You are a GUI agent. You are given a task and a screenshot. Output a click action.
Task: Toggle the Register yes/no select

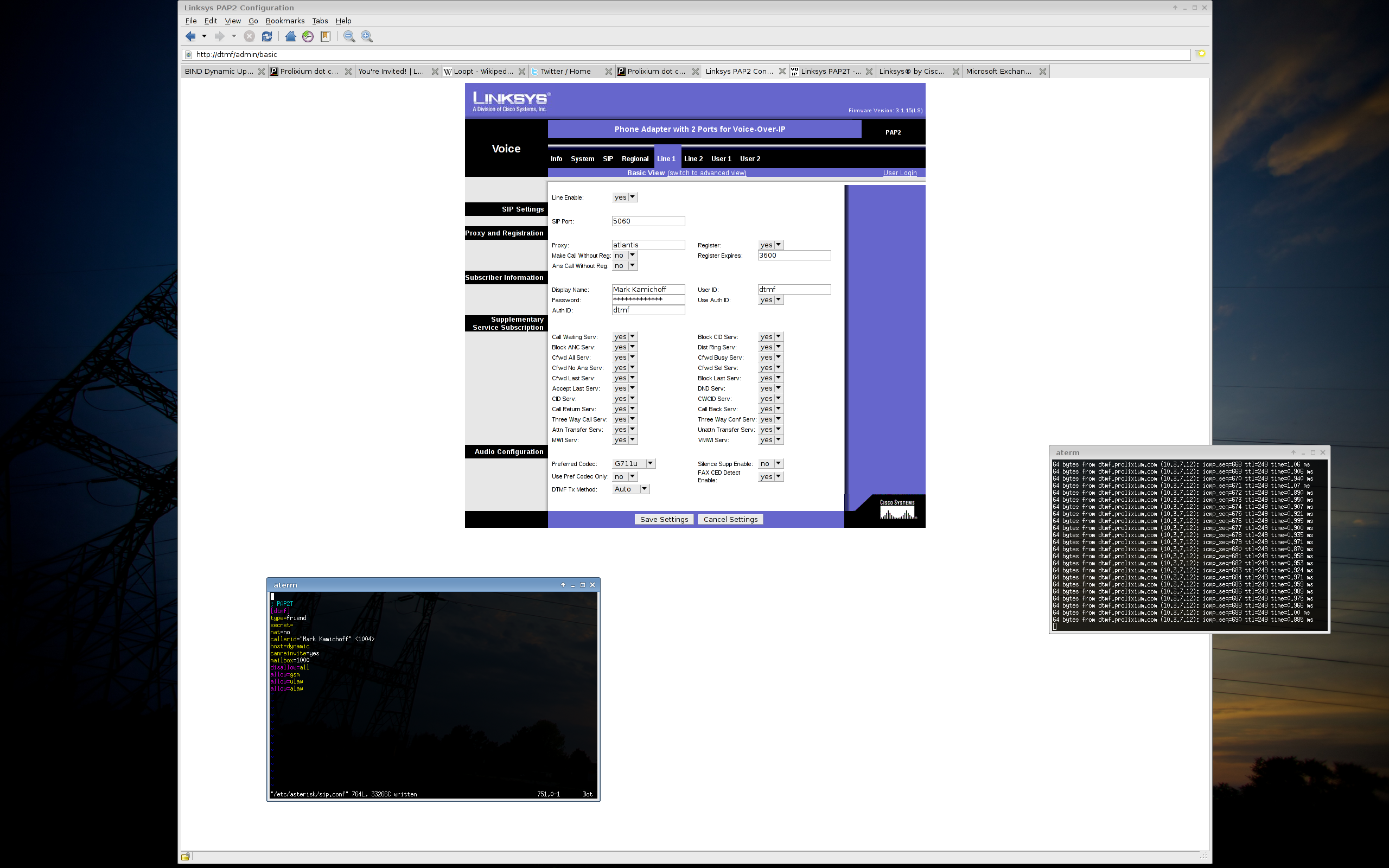click(x=771, y=245)
